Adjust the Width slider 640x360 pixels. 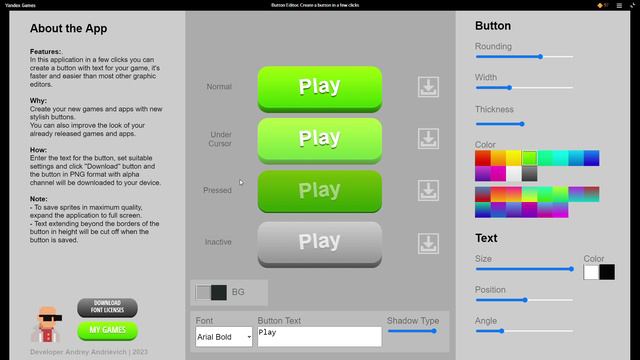(x=524, y=88)
